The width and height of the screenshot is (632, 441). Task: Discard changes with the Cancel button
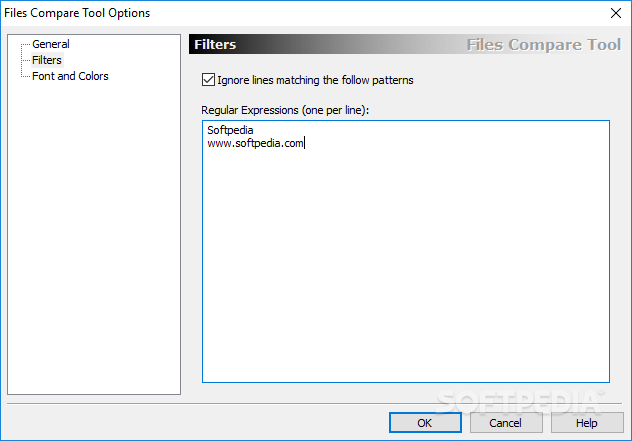[506, 422]
